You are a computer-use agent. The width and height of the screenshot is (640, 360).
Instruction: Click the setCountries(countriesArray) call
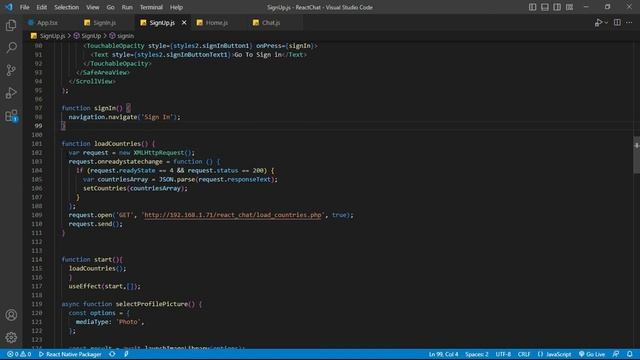(135, 188)
